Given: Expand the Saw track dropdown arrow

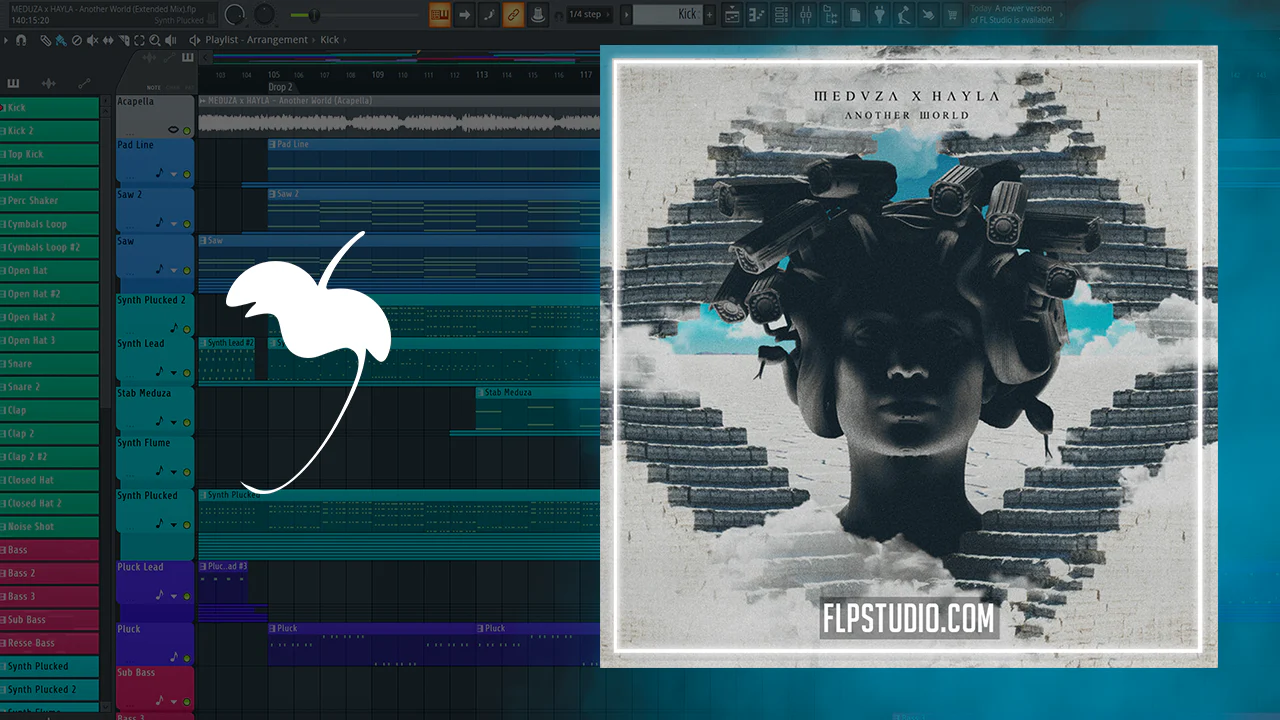Looking at the screenshot, I should (x=174, y=270).
